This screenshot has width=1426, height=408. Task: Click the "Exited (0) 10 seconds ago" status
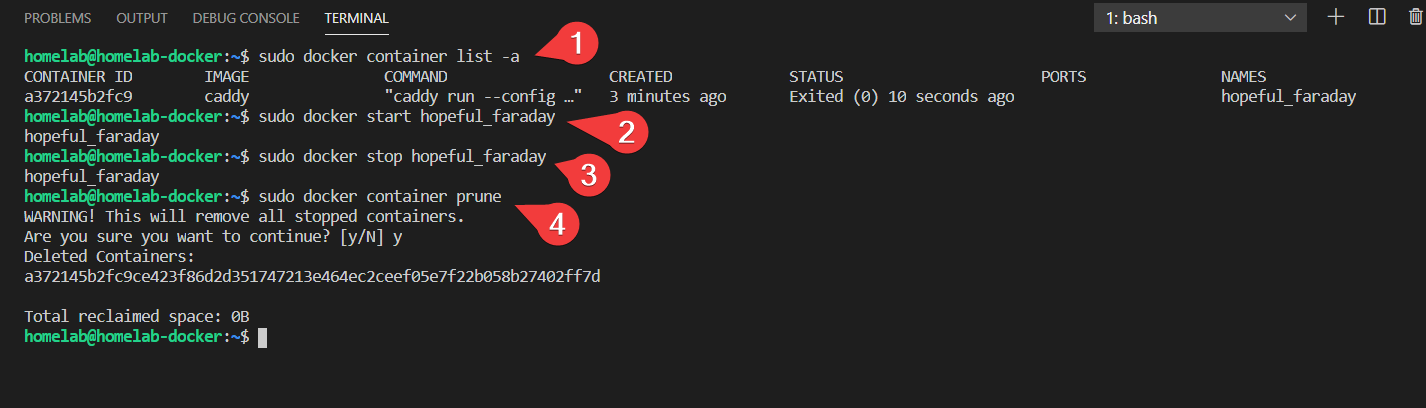901,97
